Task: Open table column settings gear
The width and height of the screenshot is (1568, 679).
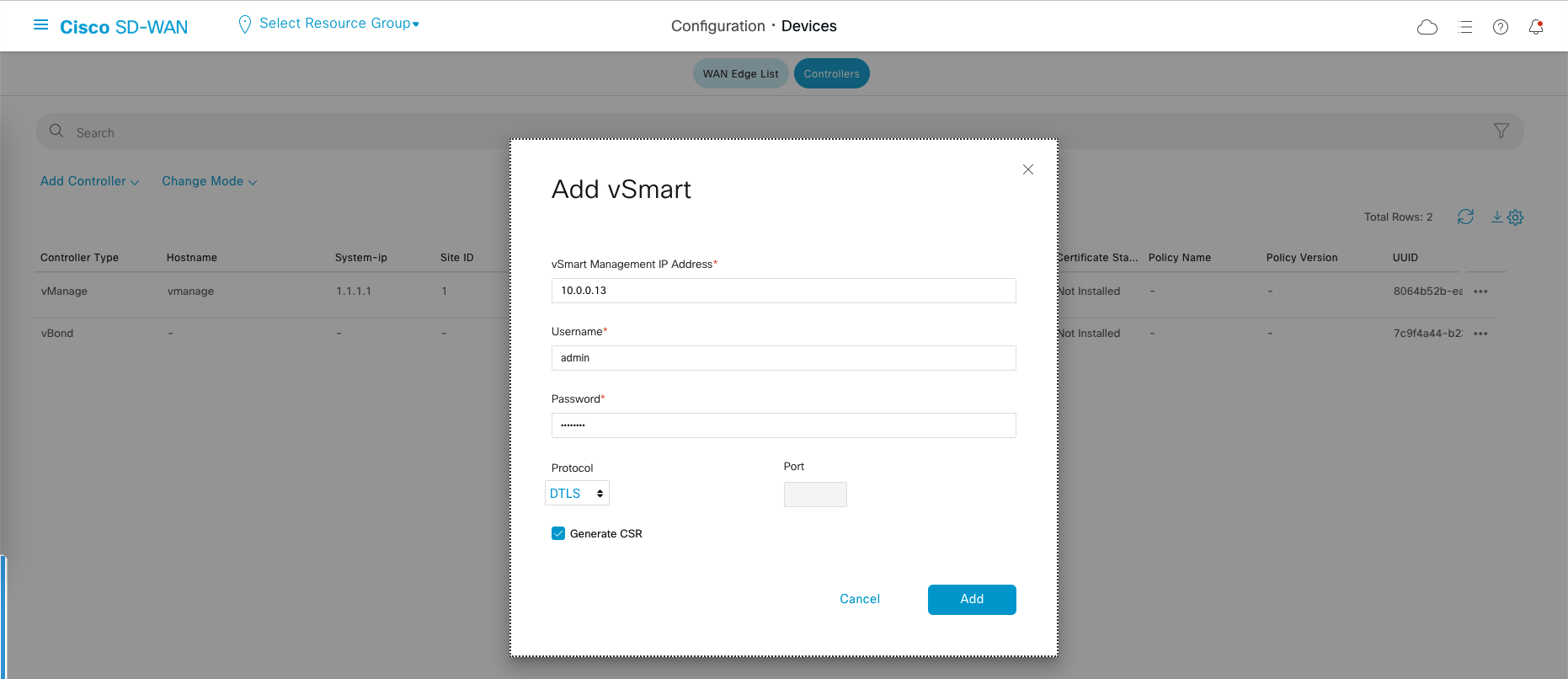Action: [1515, 217]
